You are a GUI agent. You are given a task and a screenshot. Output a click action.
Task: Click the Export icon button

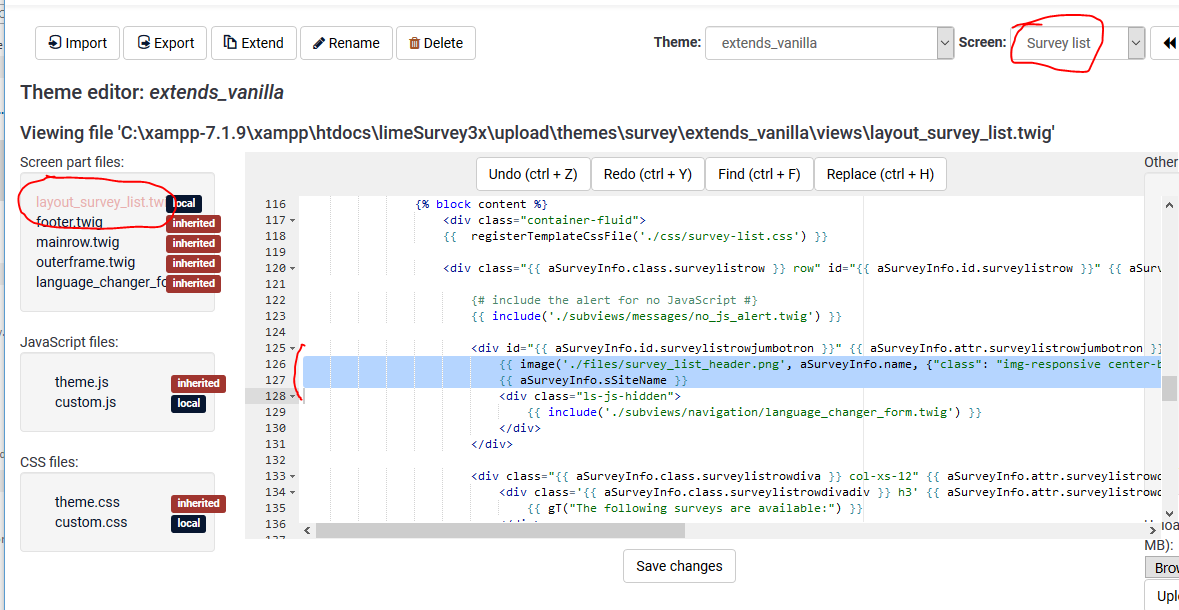pyautogui.click(x=165, y=43)
